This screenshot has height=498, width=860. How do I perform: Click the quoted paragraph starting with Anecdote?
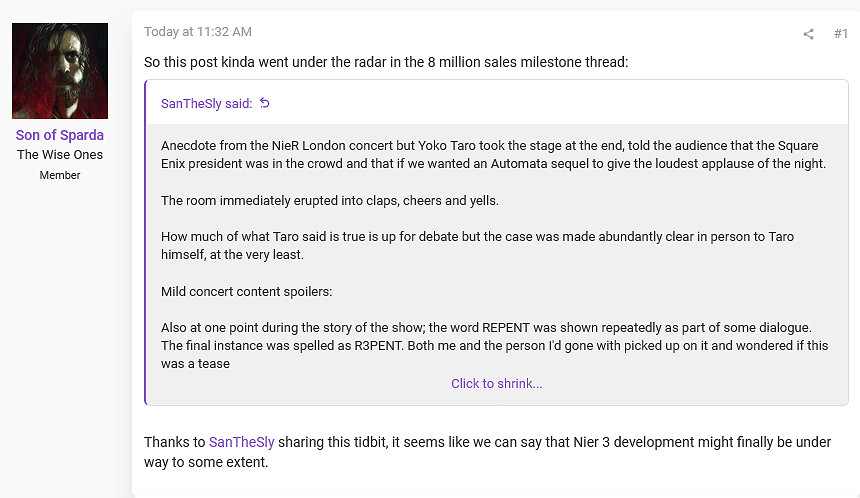[x=493, y=154]
